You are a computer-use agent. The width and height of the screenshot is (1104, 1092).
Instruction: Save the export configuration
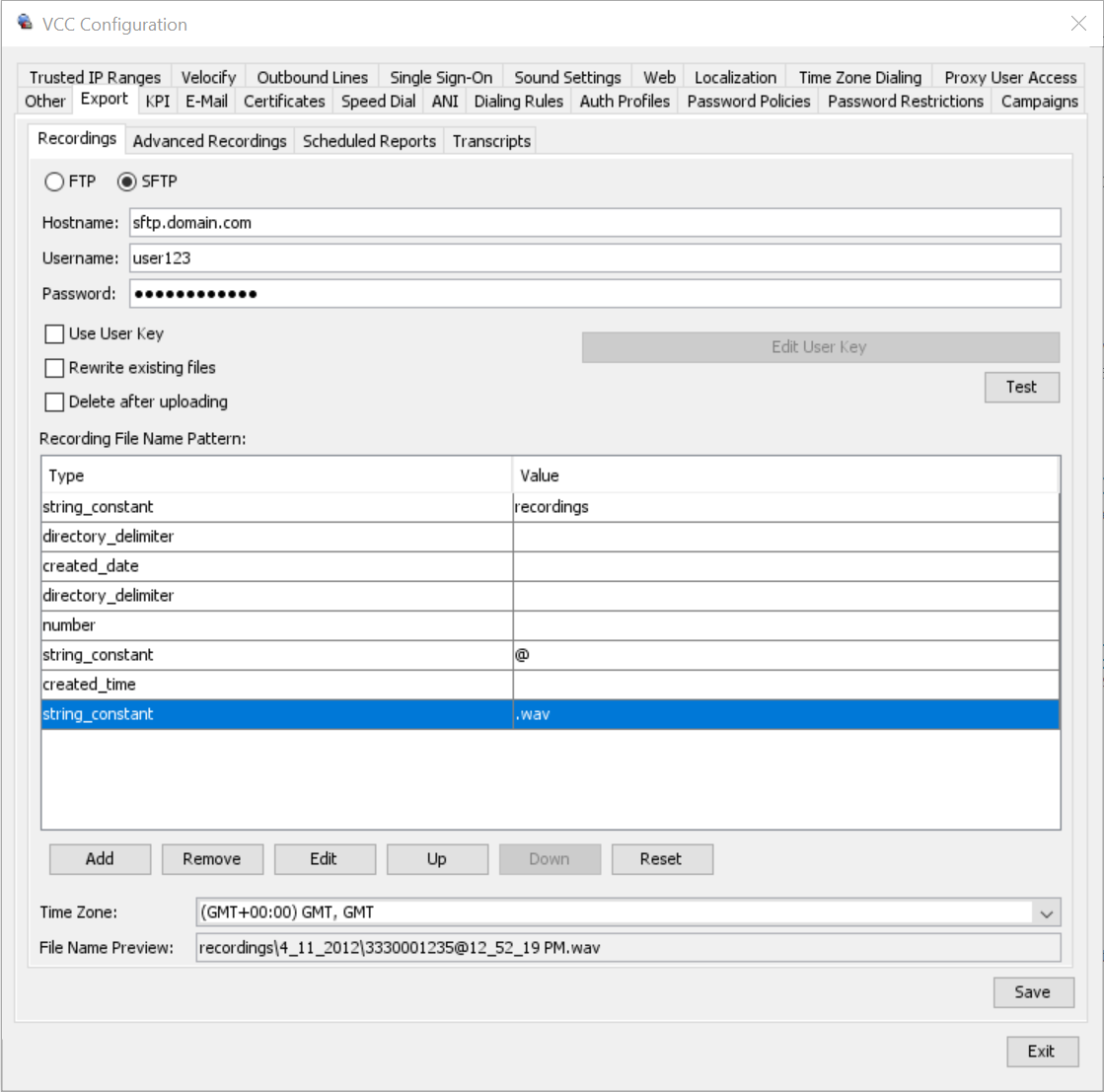click(1032, 992)
